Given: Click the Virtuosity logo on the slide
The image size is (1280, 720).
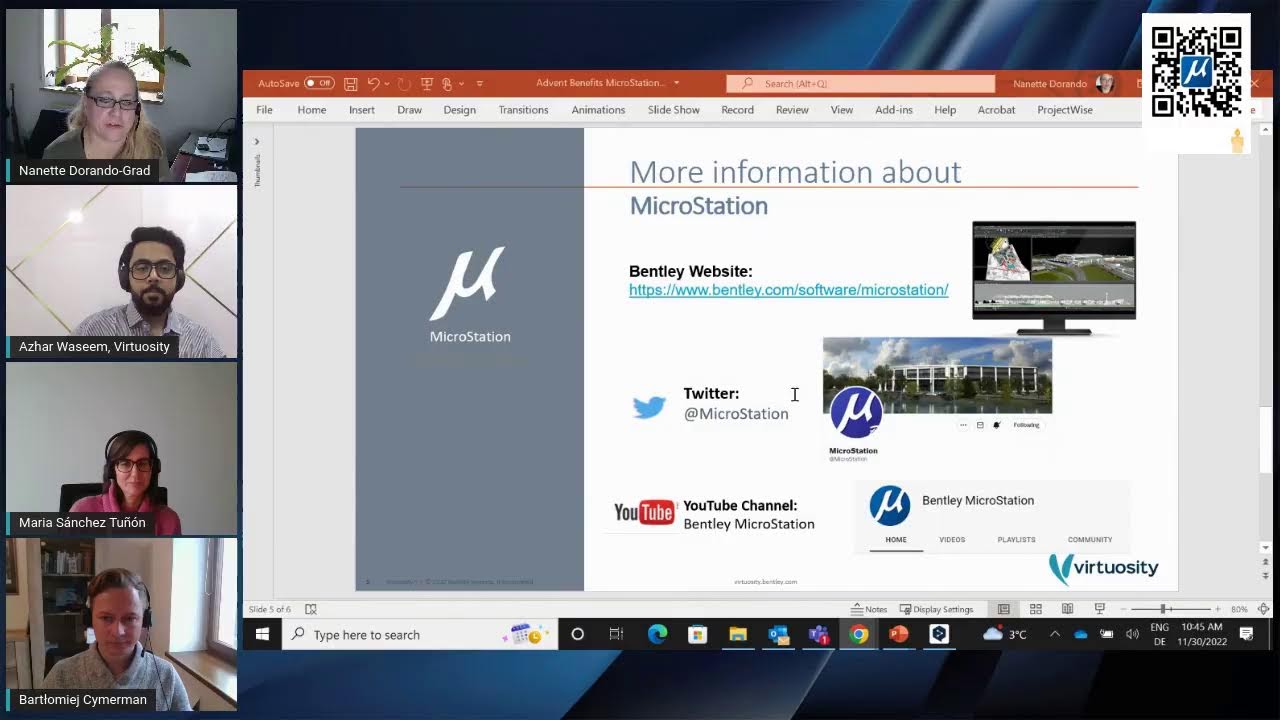Looking at the screenshot, I should coord(1103,568).
